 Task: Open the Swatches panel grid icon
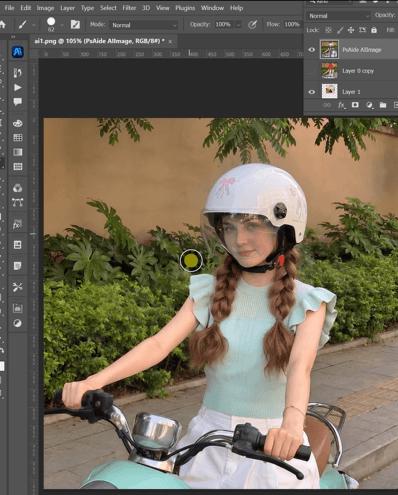(17, 138)
